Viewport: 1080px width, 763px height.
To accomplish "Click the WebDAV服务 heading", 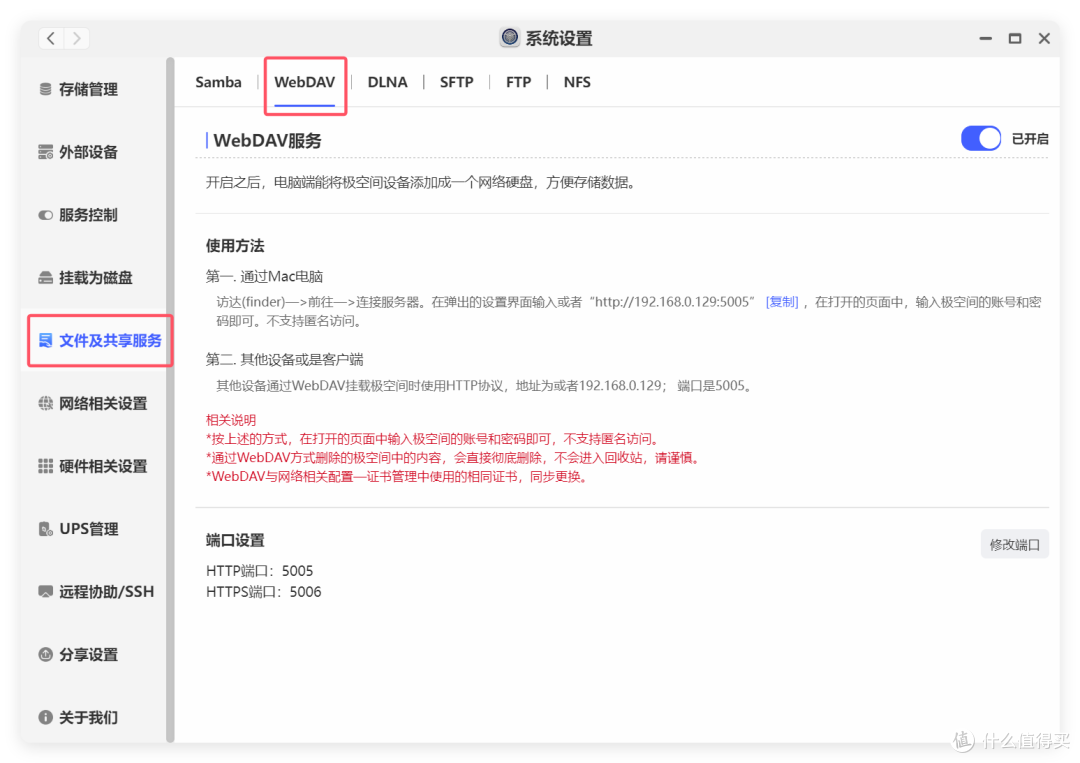I will coord(267,140).
